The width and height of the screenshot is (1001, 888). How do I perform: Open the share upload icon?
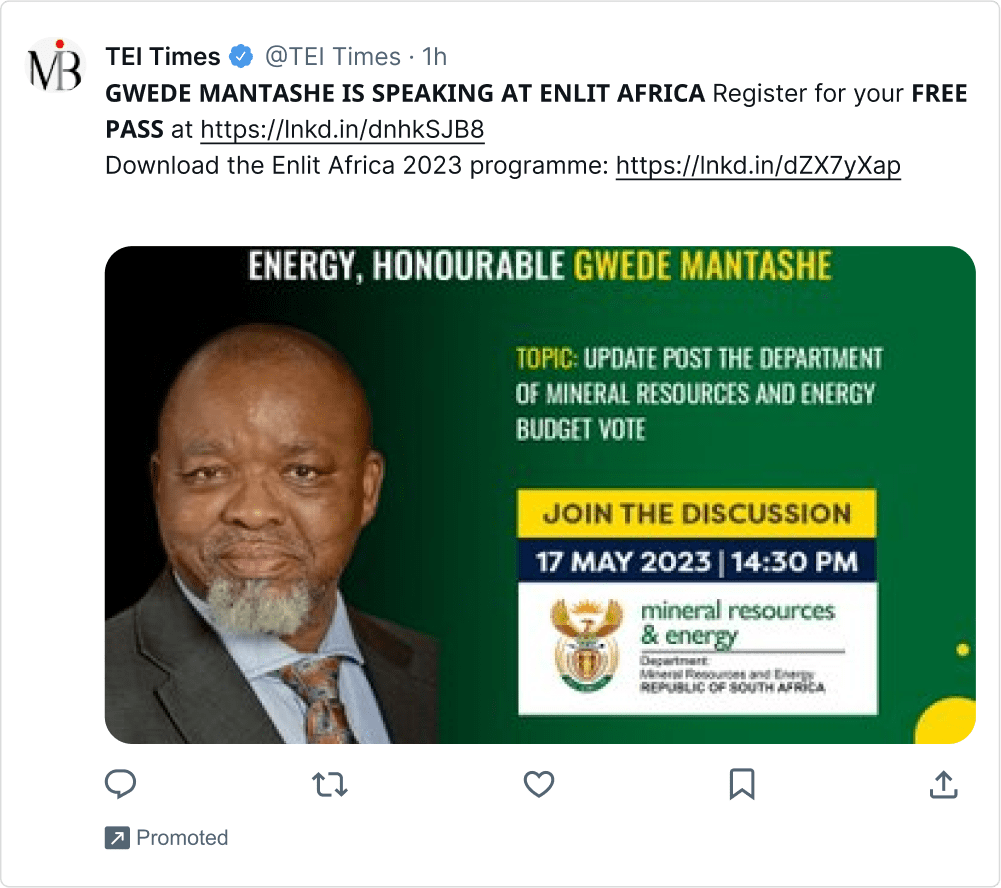944,784
